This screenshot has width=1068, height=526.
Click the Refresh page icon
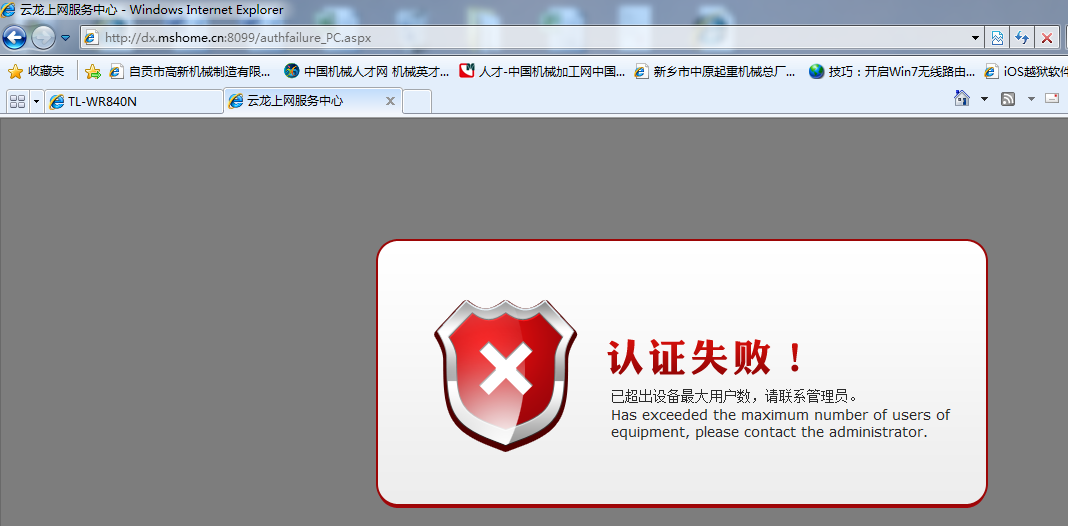1022,37
